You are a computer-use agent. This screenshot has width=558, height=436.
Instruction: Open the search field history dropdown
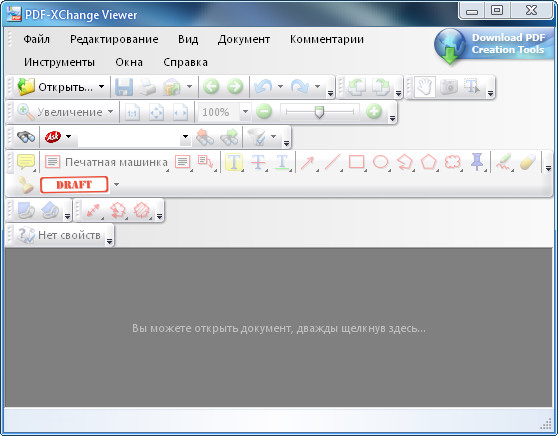pos(185,137)
